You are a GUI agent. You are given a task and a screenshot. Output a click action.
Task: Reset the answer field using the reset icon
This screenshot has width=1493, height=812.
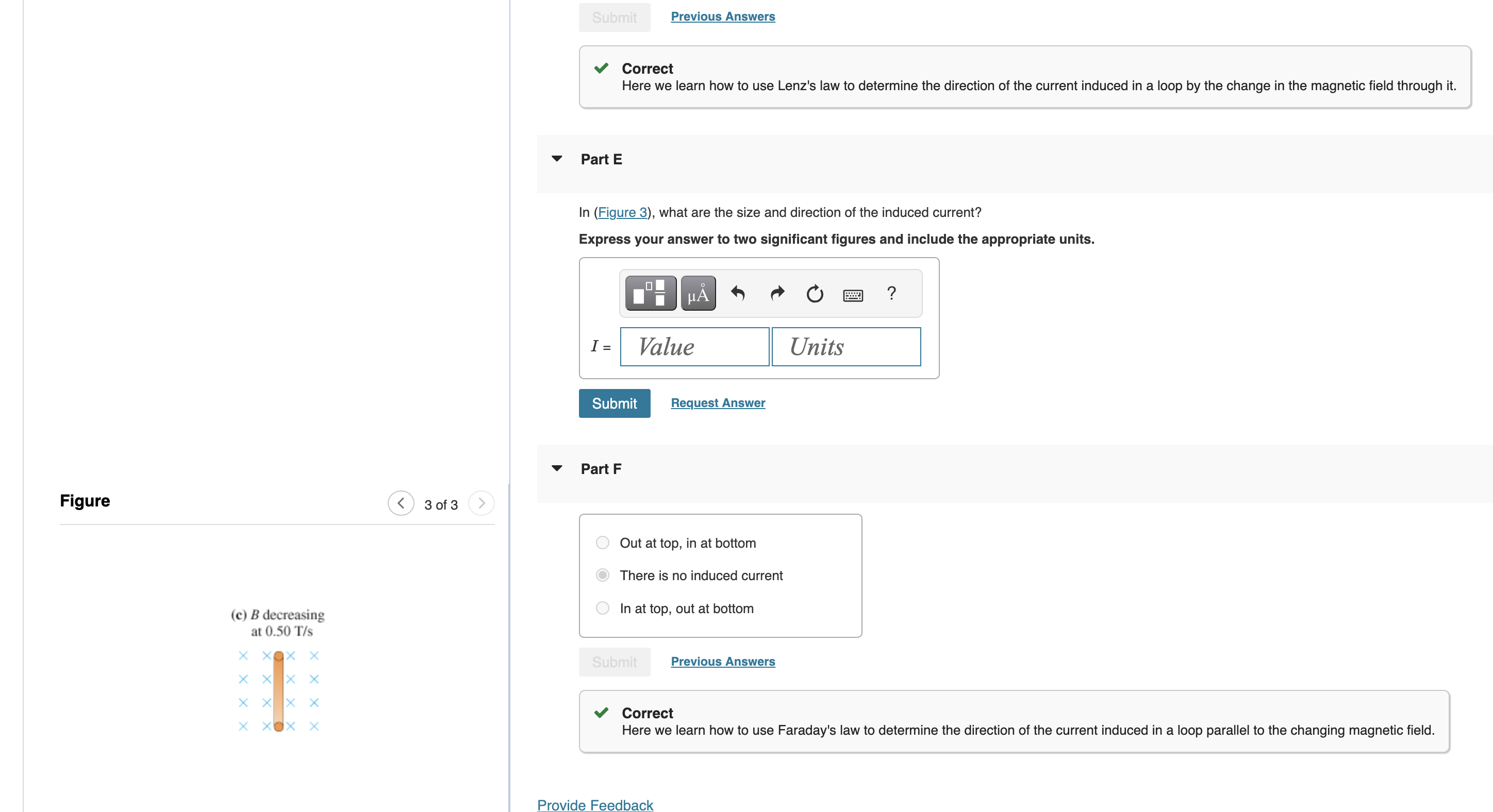point(815,293)
